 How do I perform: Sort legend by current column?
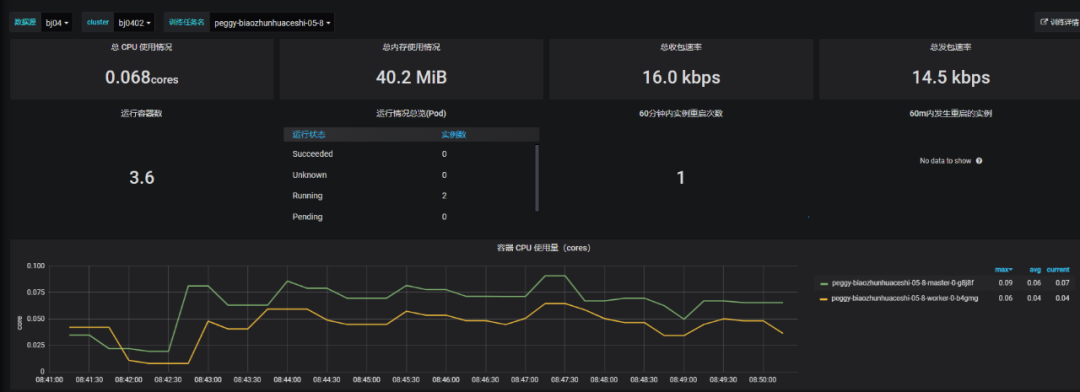pos(1058,269)
